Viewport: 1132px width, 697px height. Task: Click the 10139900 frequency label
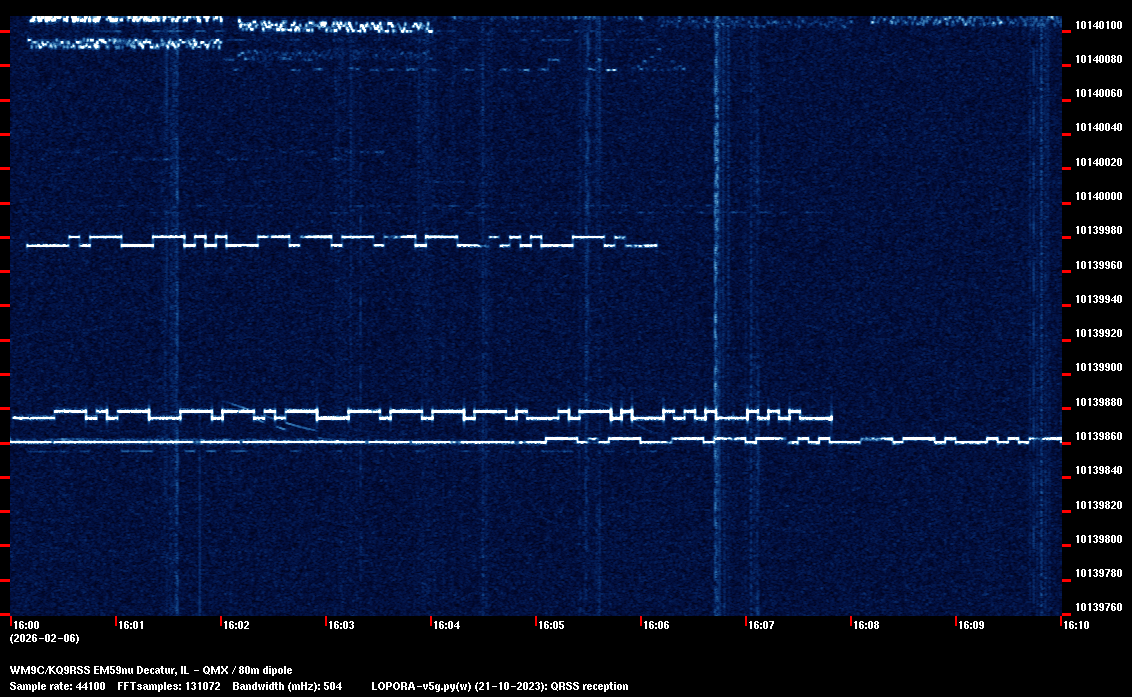[x=1097, y=368]
